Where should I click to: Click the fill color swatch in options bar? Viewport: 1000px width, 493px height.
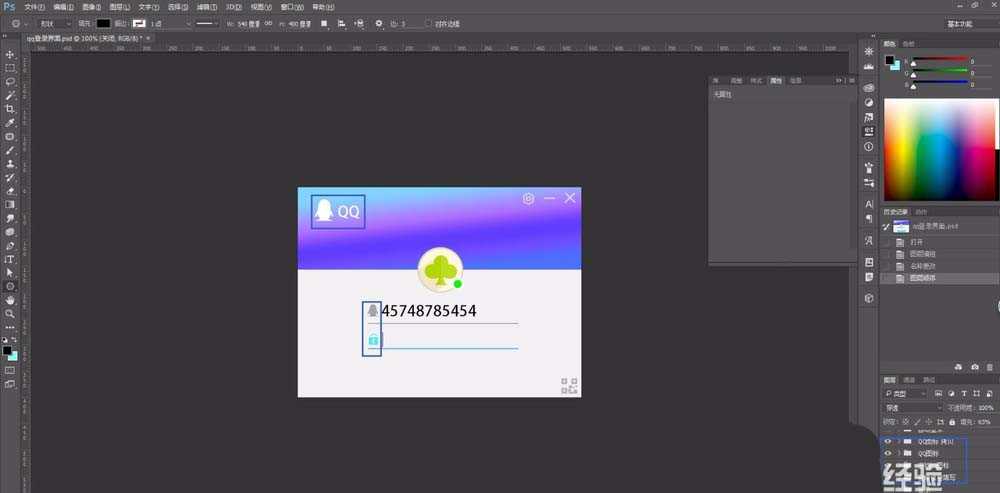[x=103, y=23]
